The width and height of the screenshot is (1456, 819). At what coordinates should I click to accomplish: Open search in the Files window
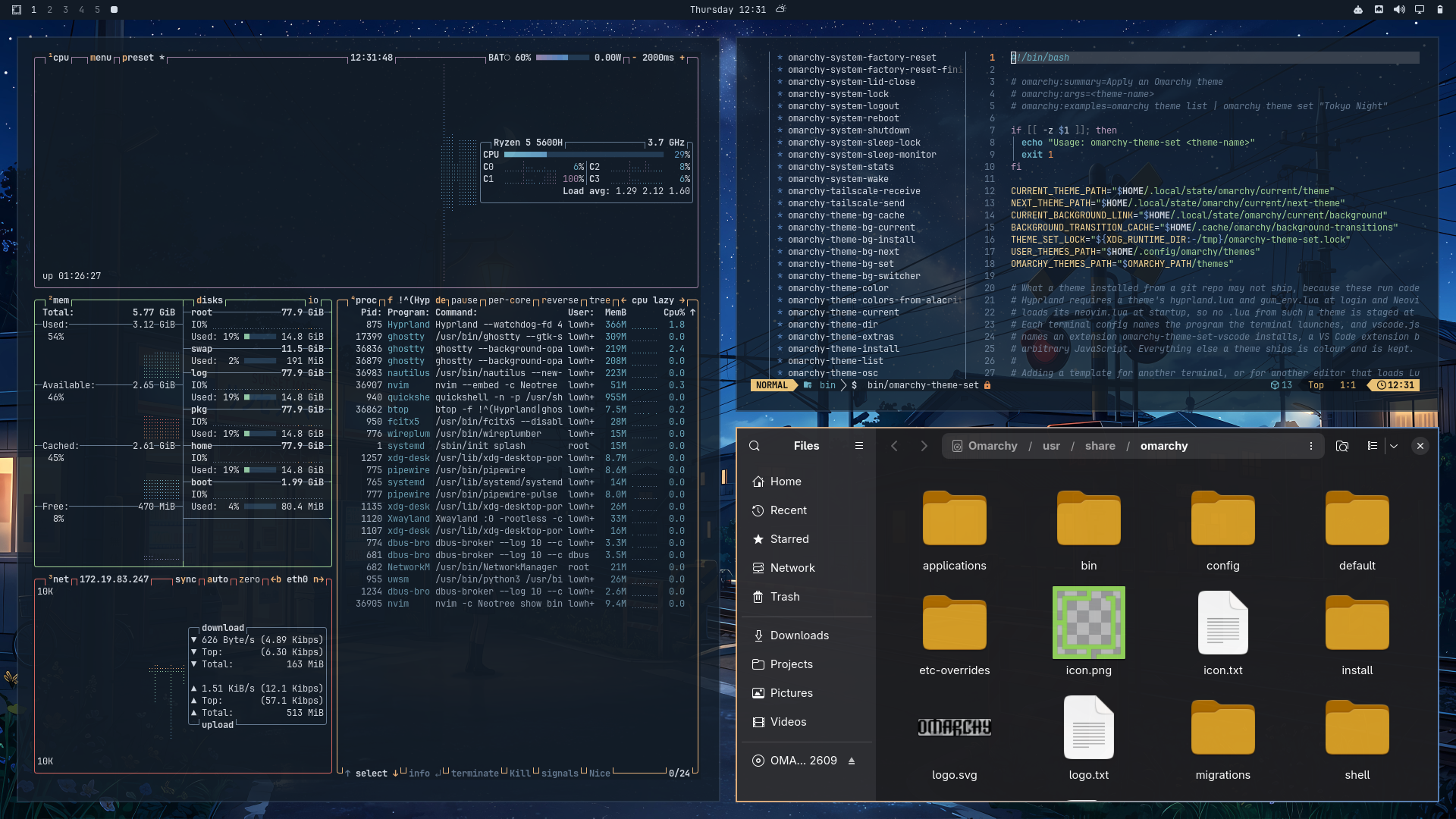(x=755, y=446)
